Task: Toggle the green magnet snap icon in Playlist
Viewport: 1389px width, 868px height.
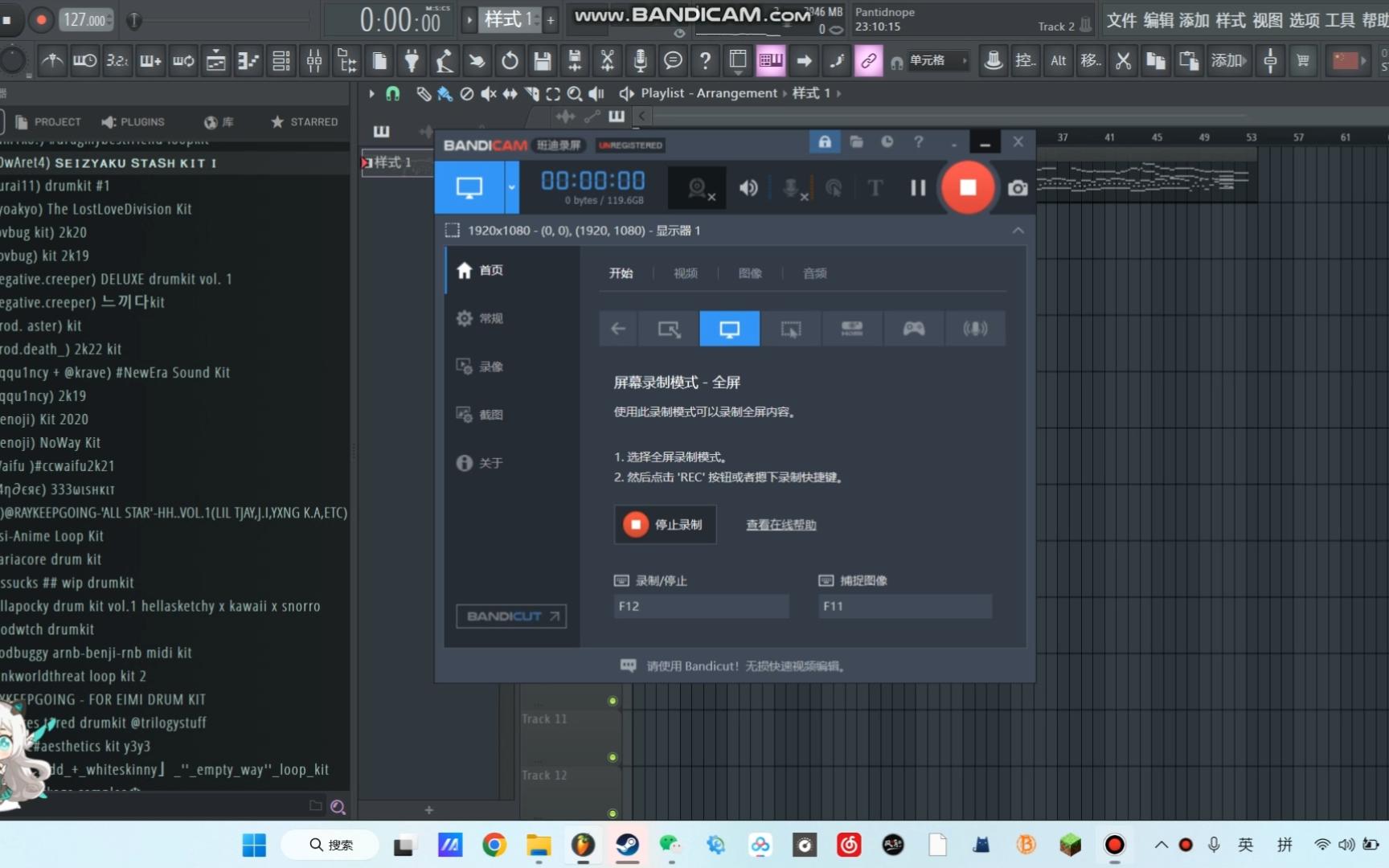Action: click(x=393, y=93)
